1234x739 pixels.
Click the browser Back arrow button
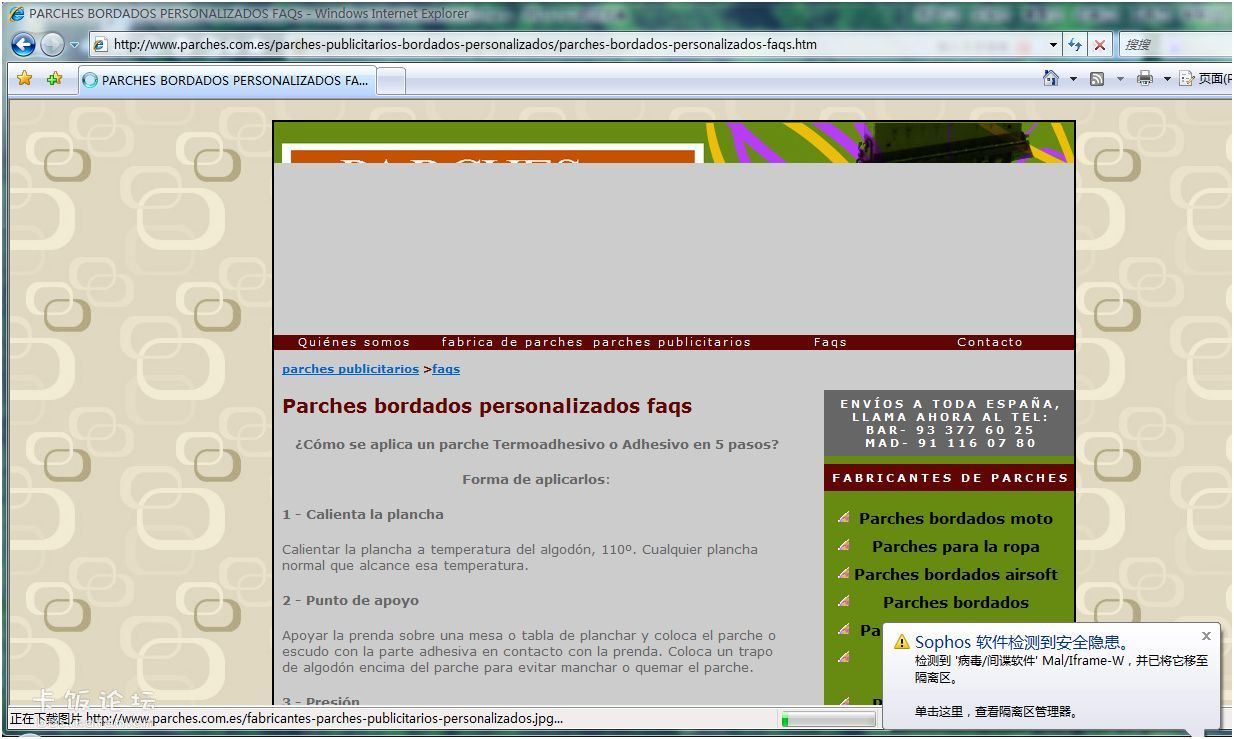point(23,45)
